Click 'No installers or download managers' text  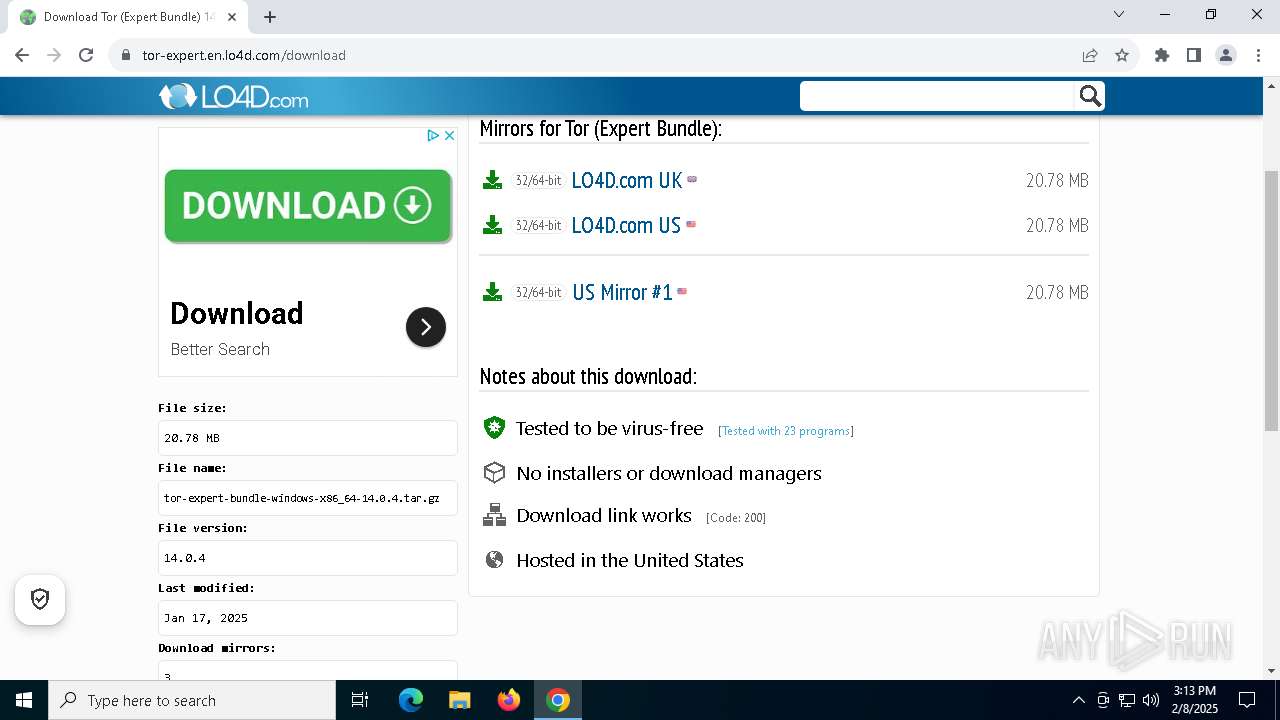pyautogui.click(x=669, y=474)
